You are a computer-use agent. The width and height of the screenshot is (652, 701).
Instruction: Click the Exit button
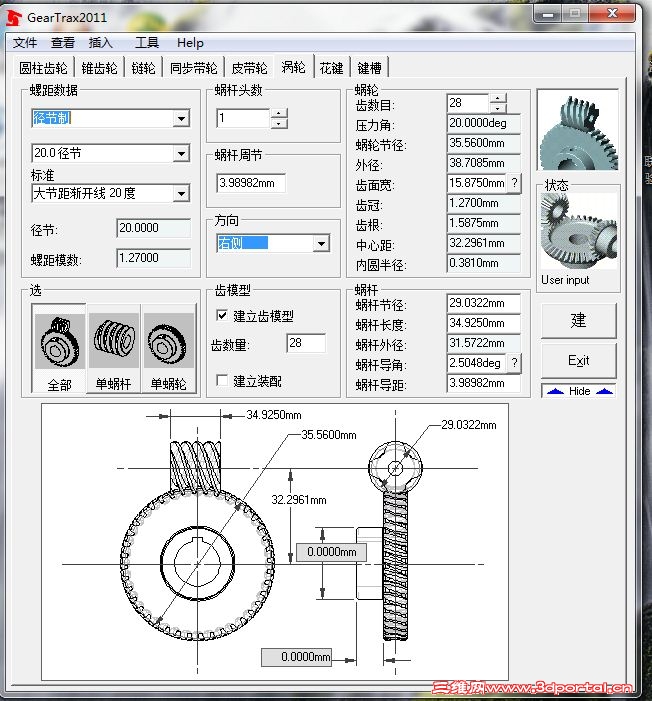click(x=578, y=360)
